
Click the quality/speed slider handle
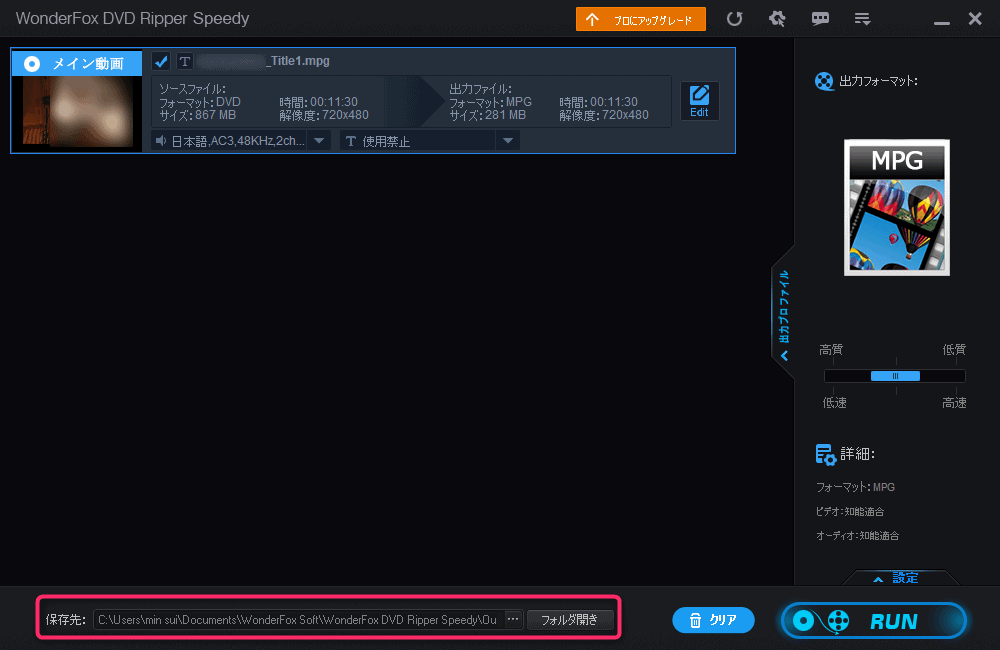pos(895,376)
